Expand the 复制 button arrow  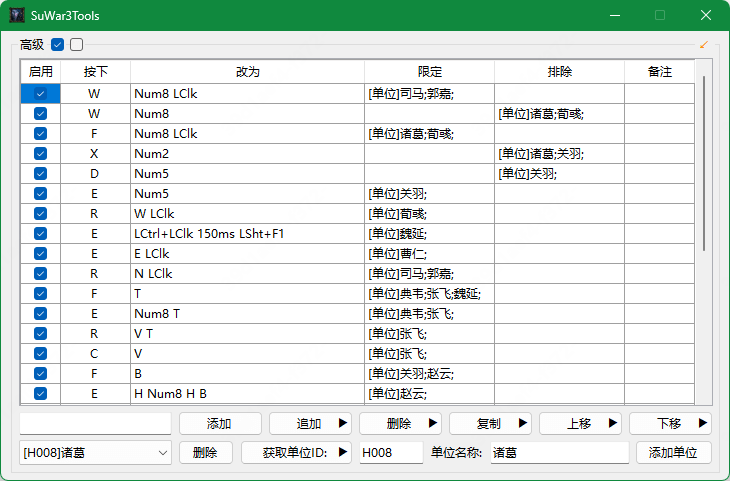click(x=523, y=424)
